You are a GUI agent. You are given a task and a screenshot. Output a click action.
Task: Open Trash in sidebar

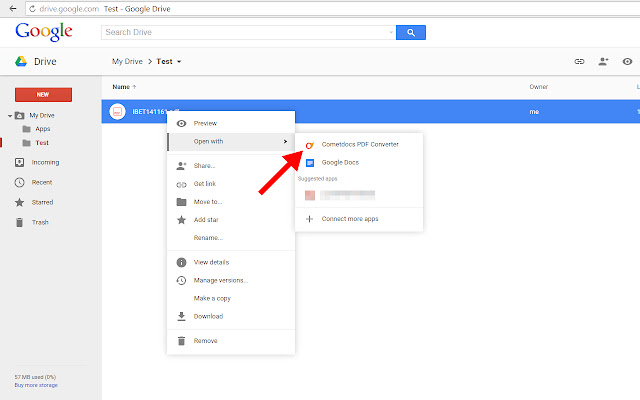pyautogui.click(x=40, y=222)
